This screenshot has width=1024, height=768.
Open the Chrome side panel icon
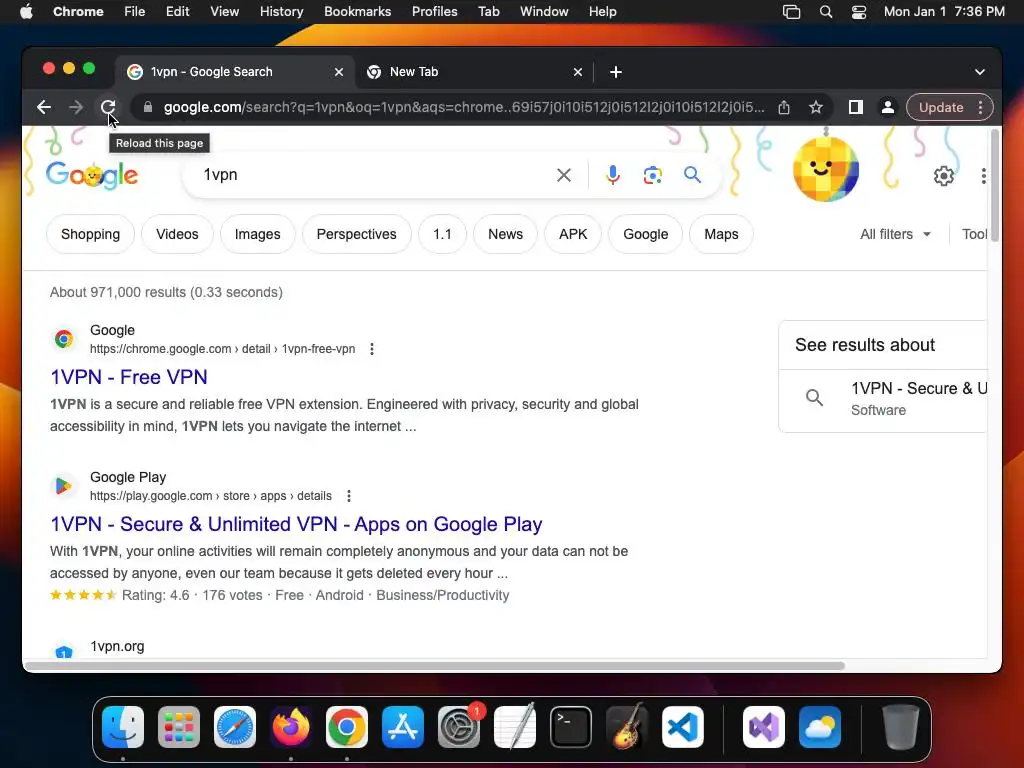pyautogui.click(x=856, y=107)
